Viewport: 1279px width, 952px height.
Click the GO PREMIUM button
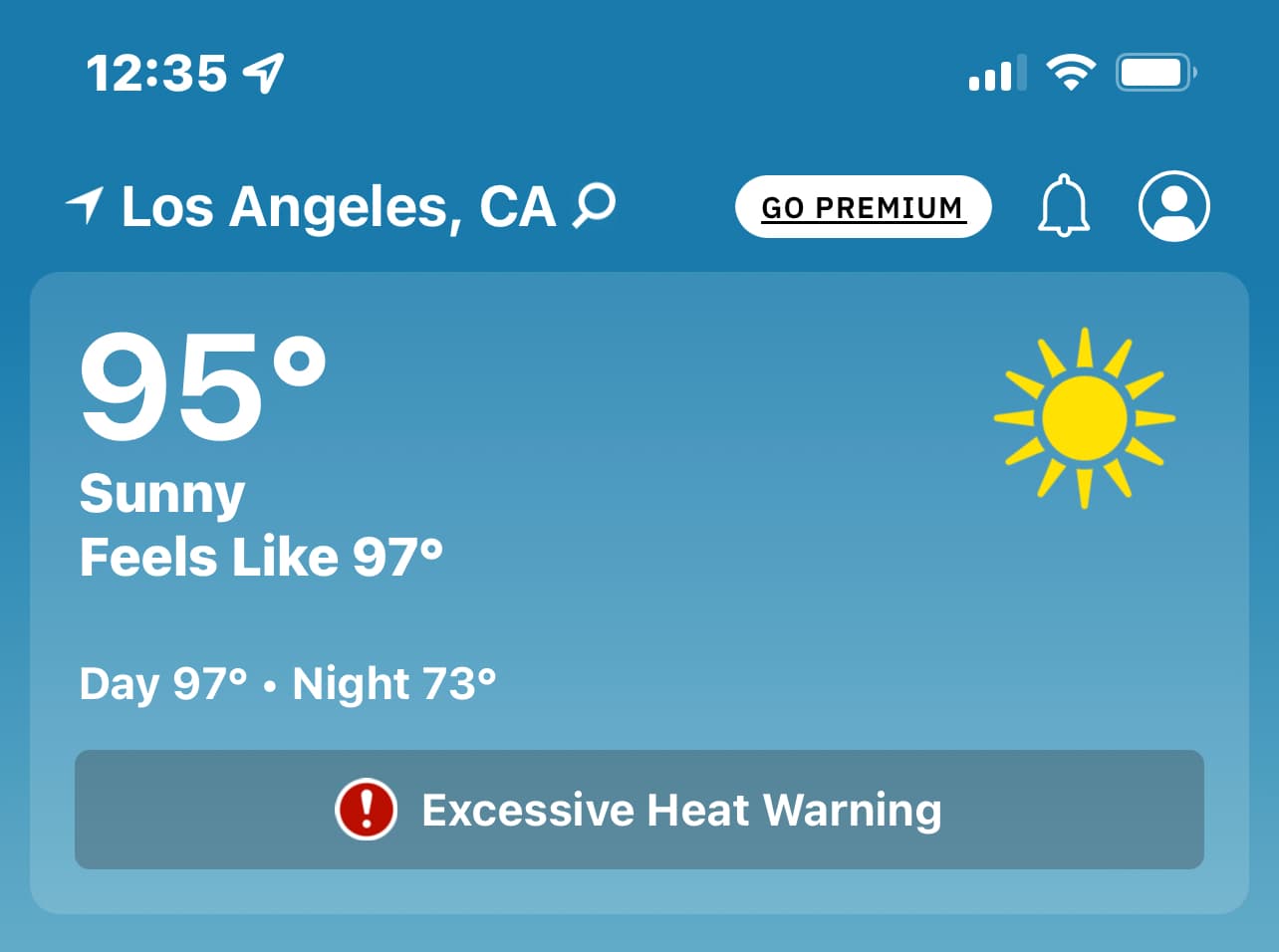tap(864, 207)
